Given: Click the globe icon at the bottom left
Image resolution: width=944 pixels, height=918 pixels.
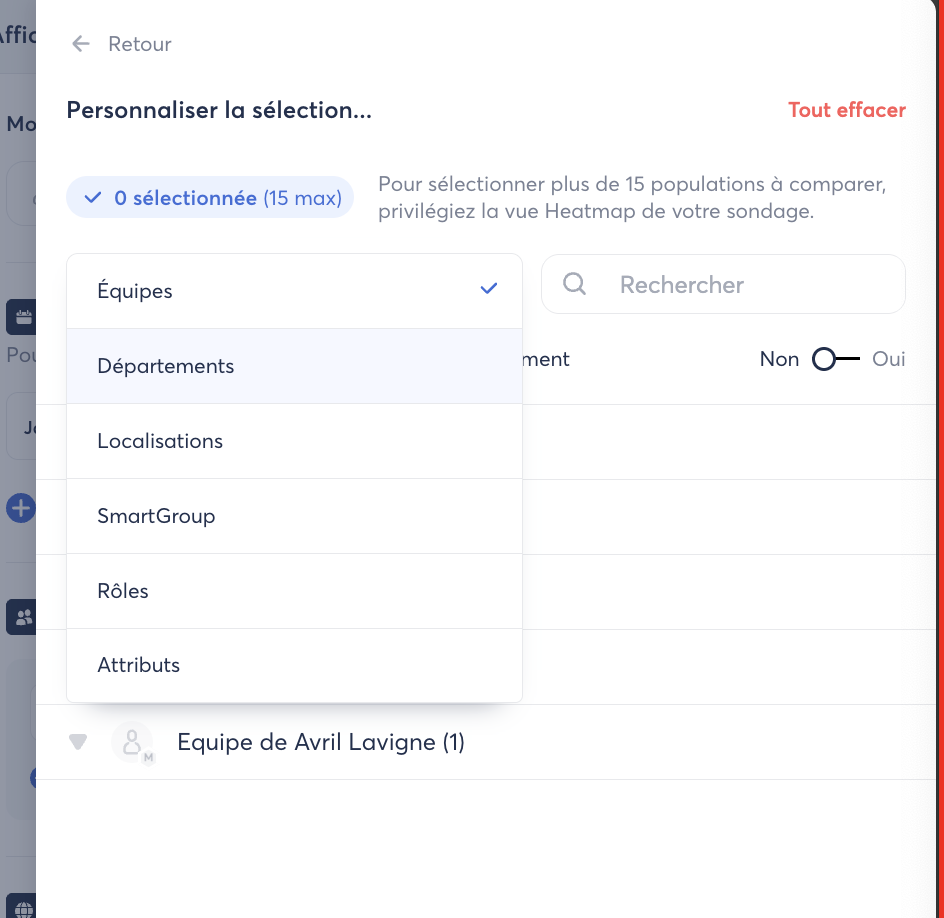Looking at the screenshot, I should pos(22,908).
